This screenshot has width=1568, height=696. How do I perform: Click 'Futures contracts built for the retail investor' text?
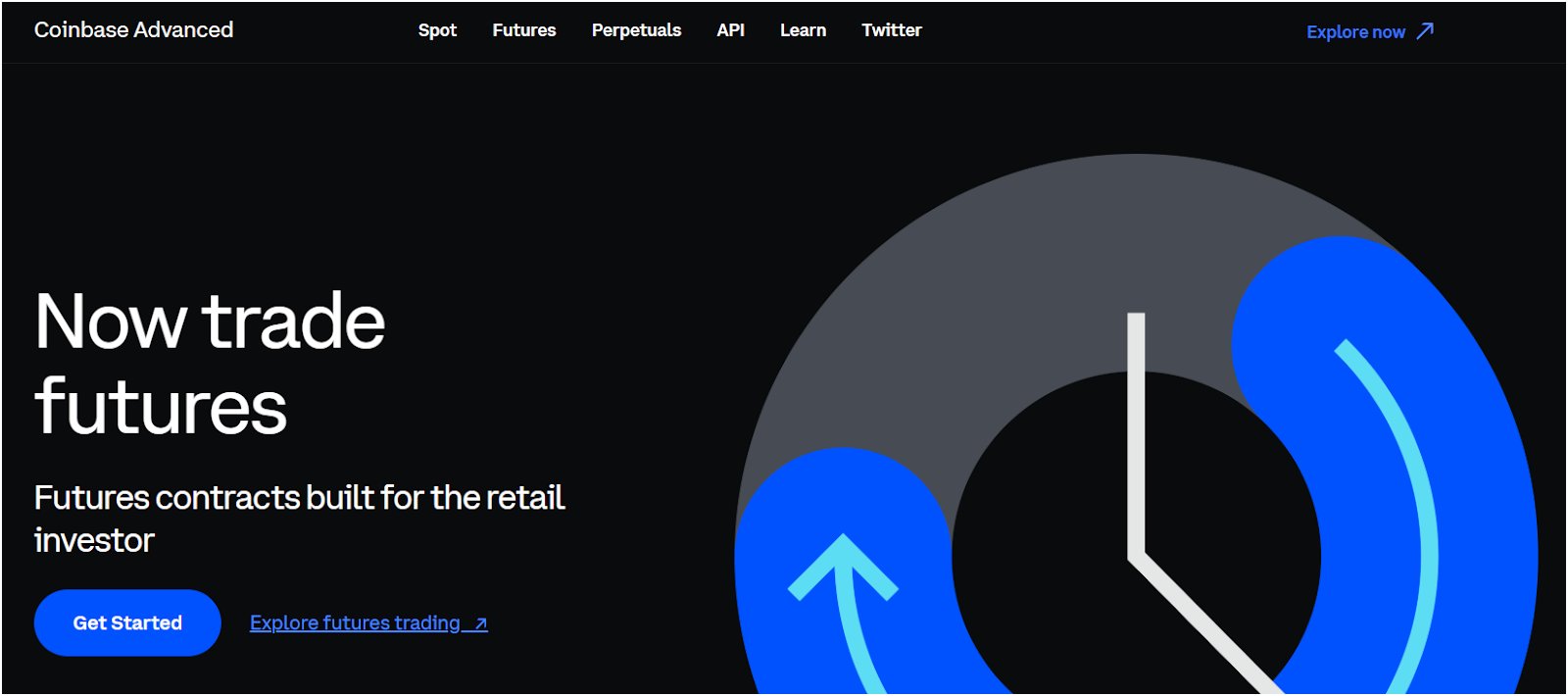pyautogui.click(x=299, y=519)
